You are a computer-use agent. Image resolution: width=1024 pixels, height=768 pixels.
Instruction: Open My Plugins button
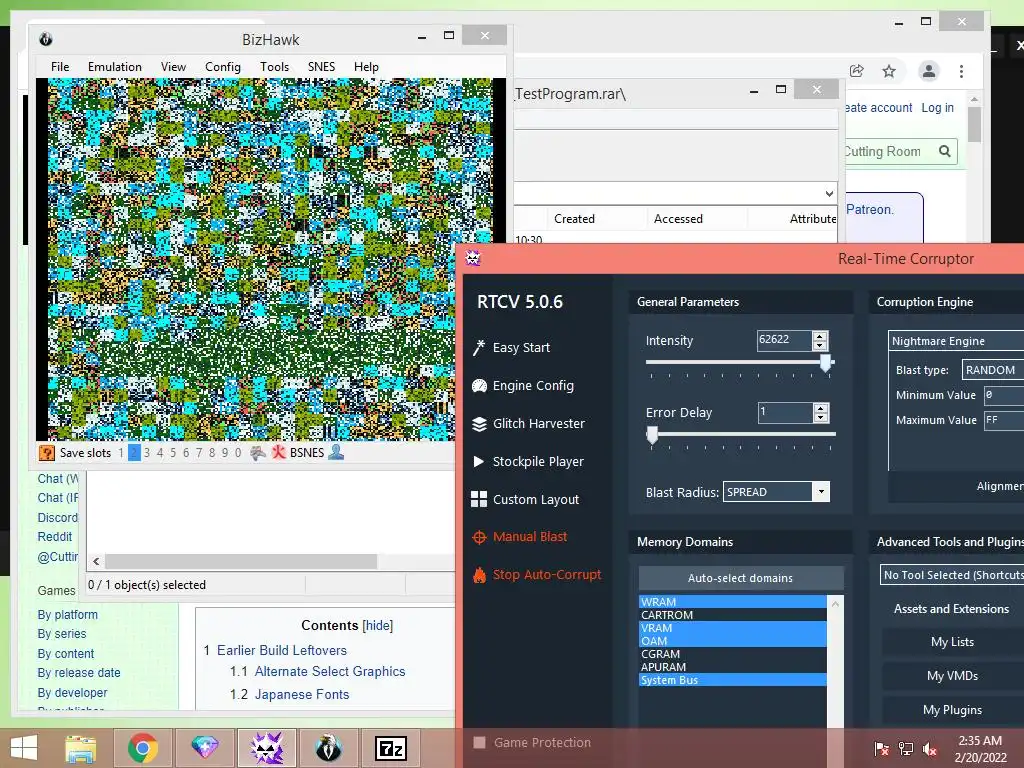pyautogui.click(x=952, y=710)
